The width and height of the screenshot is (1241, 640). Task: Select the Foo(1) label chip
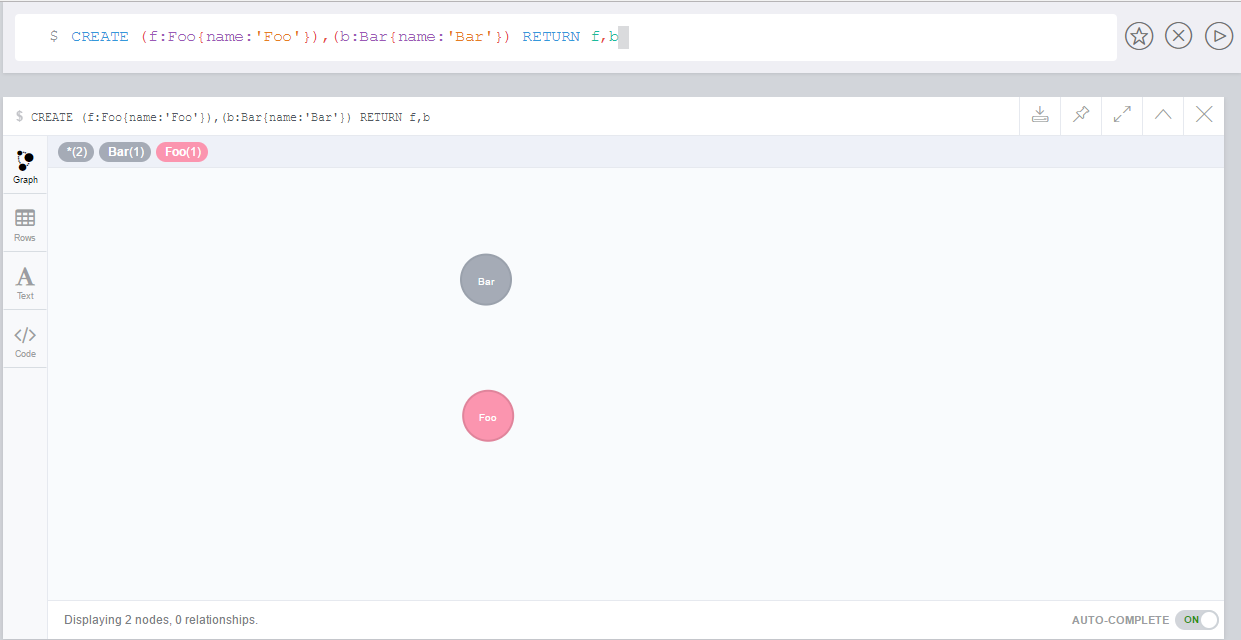181,151
